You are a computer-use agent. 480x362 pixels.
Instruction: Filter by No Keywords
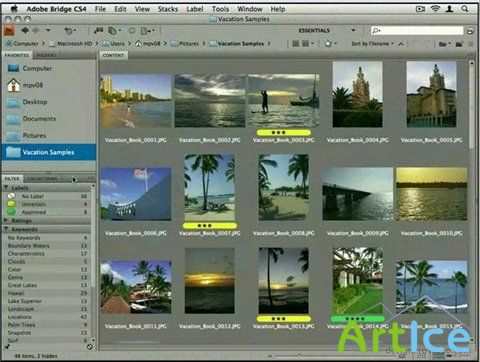[x=47, y=238]
